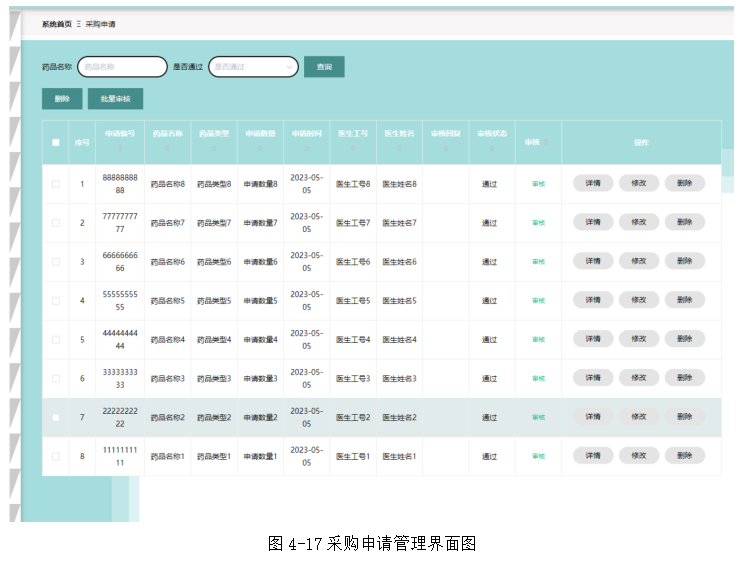Select the 医生姓名5 cell
This screenshot has height=564, width=752.
click(x=400, y=301)
